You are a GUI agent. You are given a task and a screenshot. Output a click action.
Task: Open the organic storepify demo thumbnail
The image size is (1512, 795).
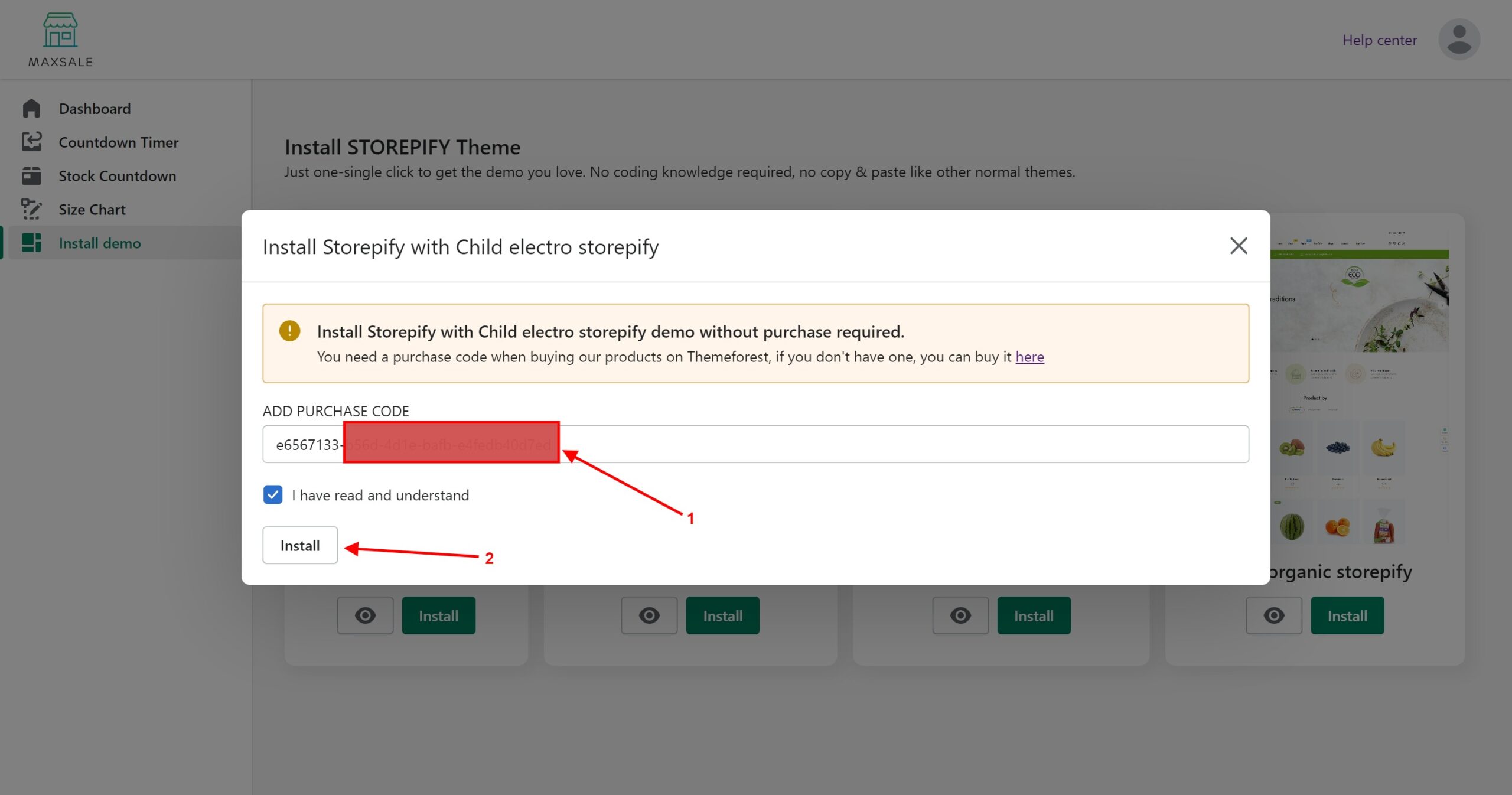1360,387
